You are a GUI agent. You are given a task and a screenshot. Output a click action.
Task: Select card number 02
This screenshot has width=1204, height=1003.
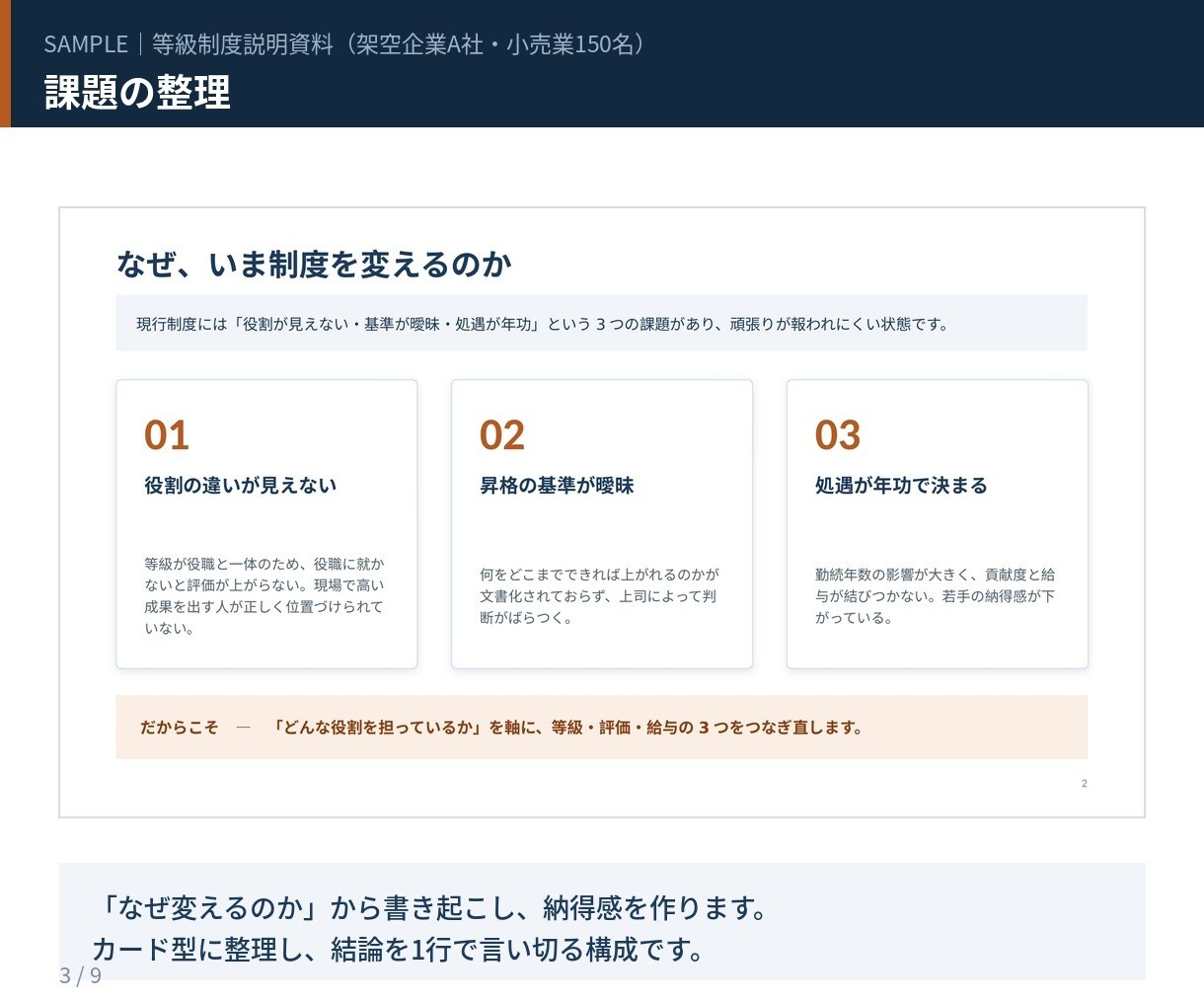(x=502, y=435)
